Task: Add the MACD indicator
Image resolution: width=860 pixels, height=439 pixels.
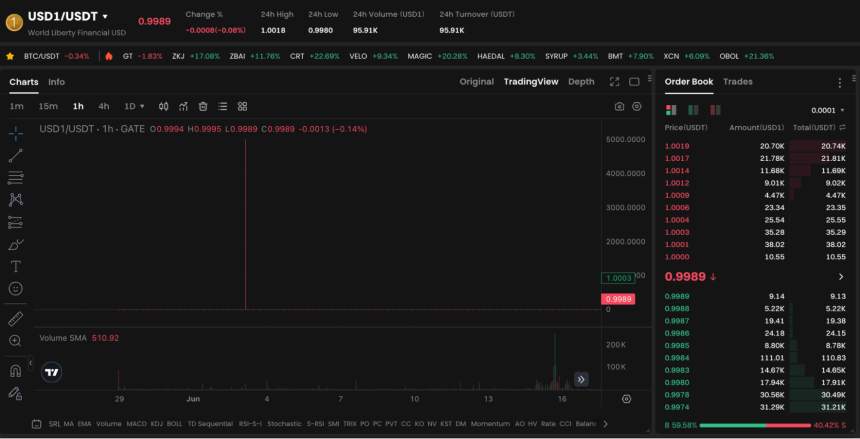Action: point(137,424)
